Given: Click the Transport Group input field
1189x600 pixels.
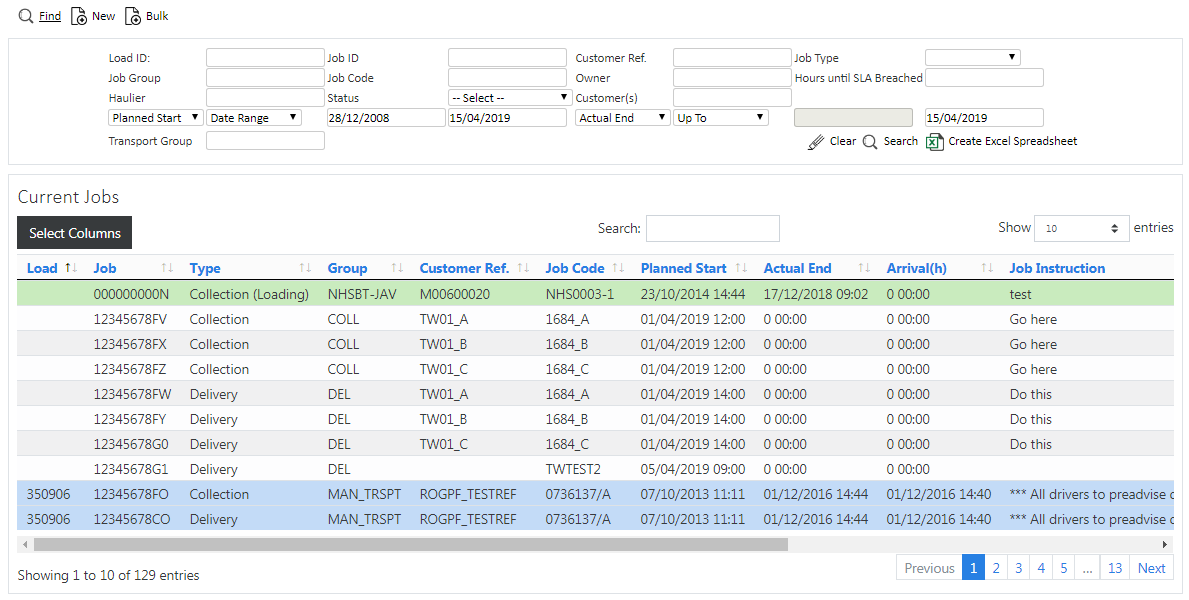Looking at the screenshot, I should 265,140.
